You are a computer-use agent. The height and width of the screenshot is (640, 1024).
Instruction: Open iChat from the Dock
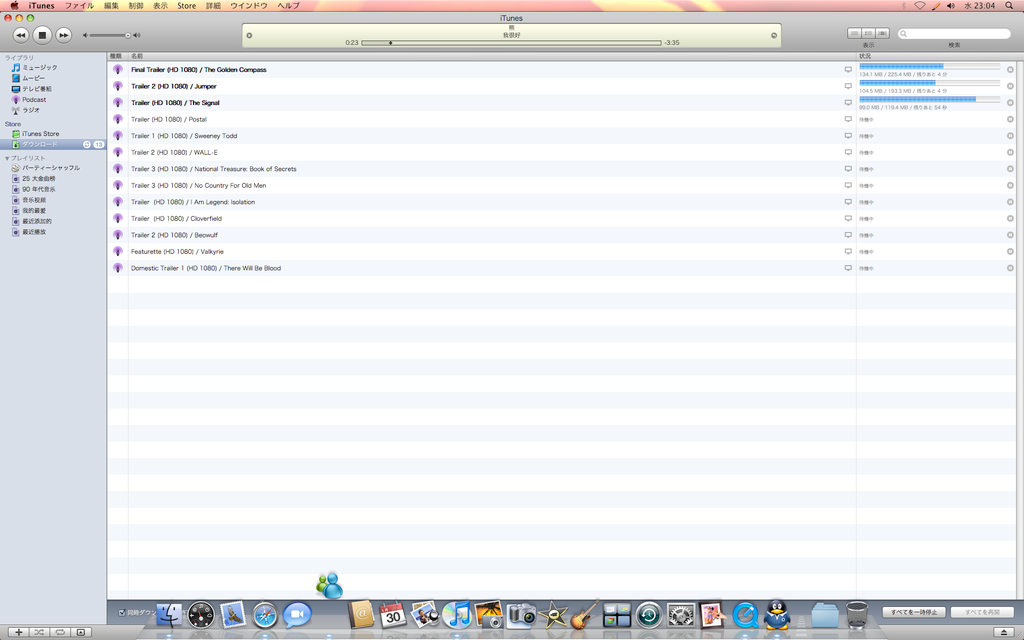click(x=296, y=615)
